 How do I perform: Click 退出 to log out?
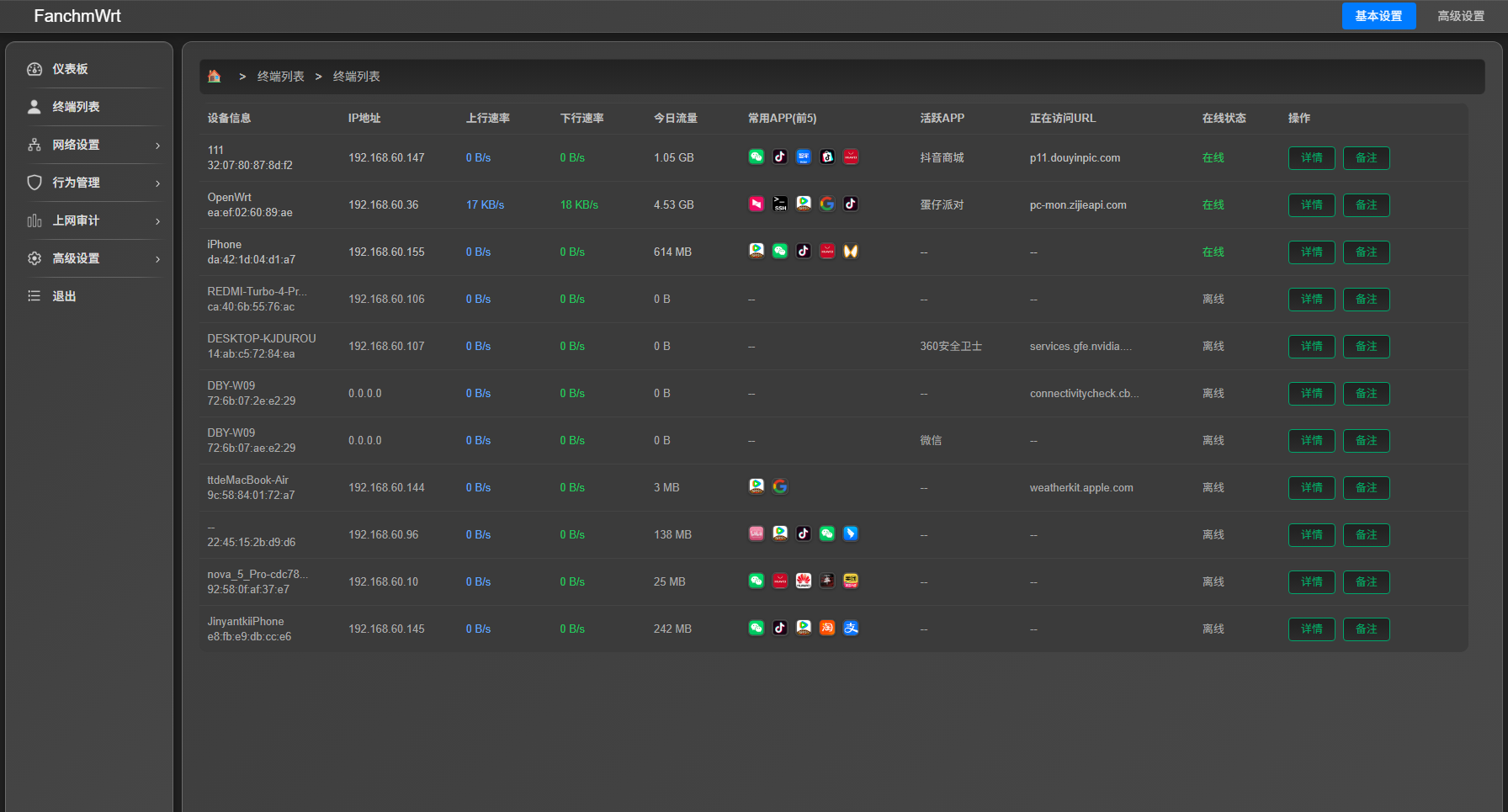64,296
